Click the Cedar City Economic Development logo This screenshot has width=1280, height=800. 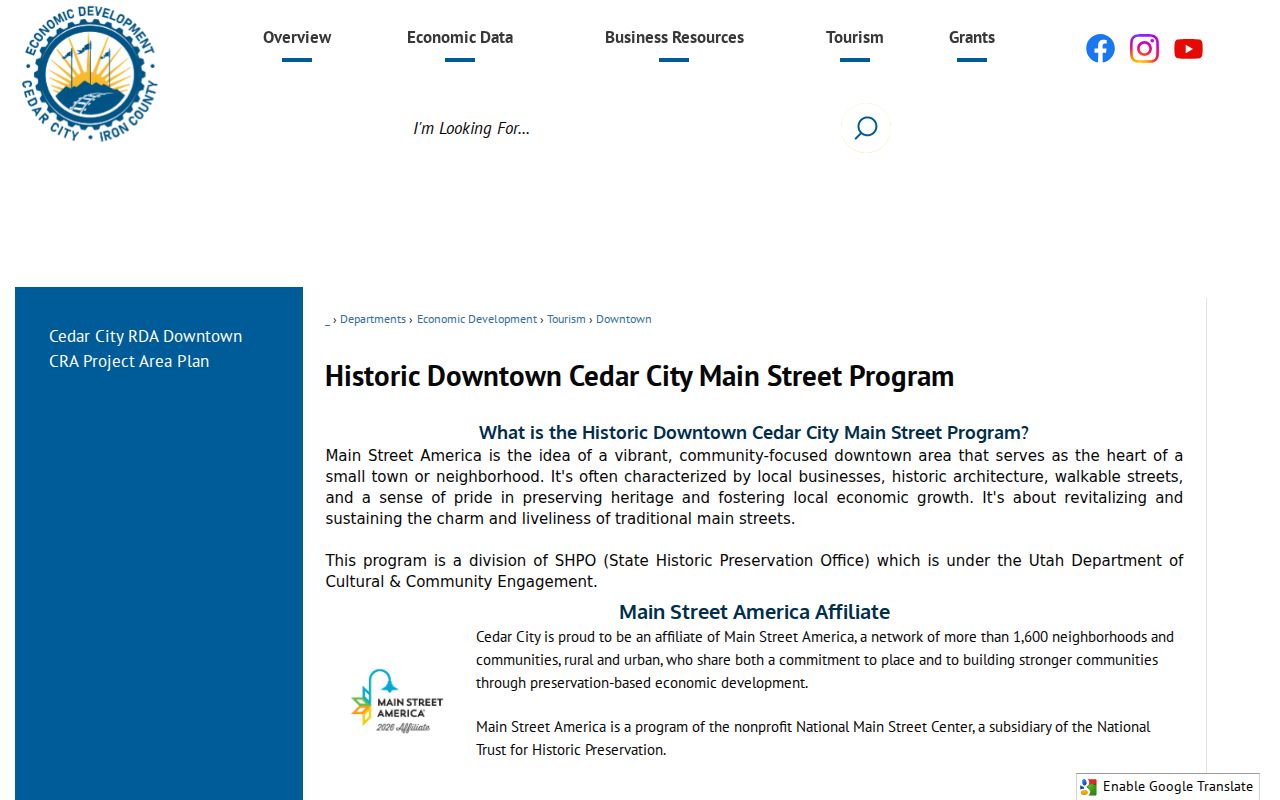coord(90,73)
